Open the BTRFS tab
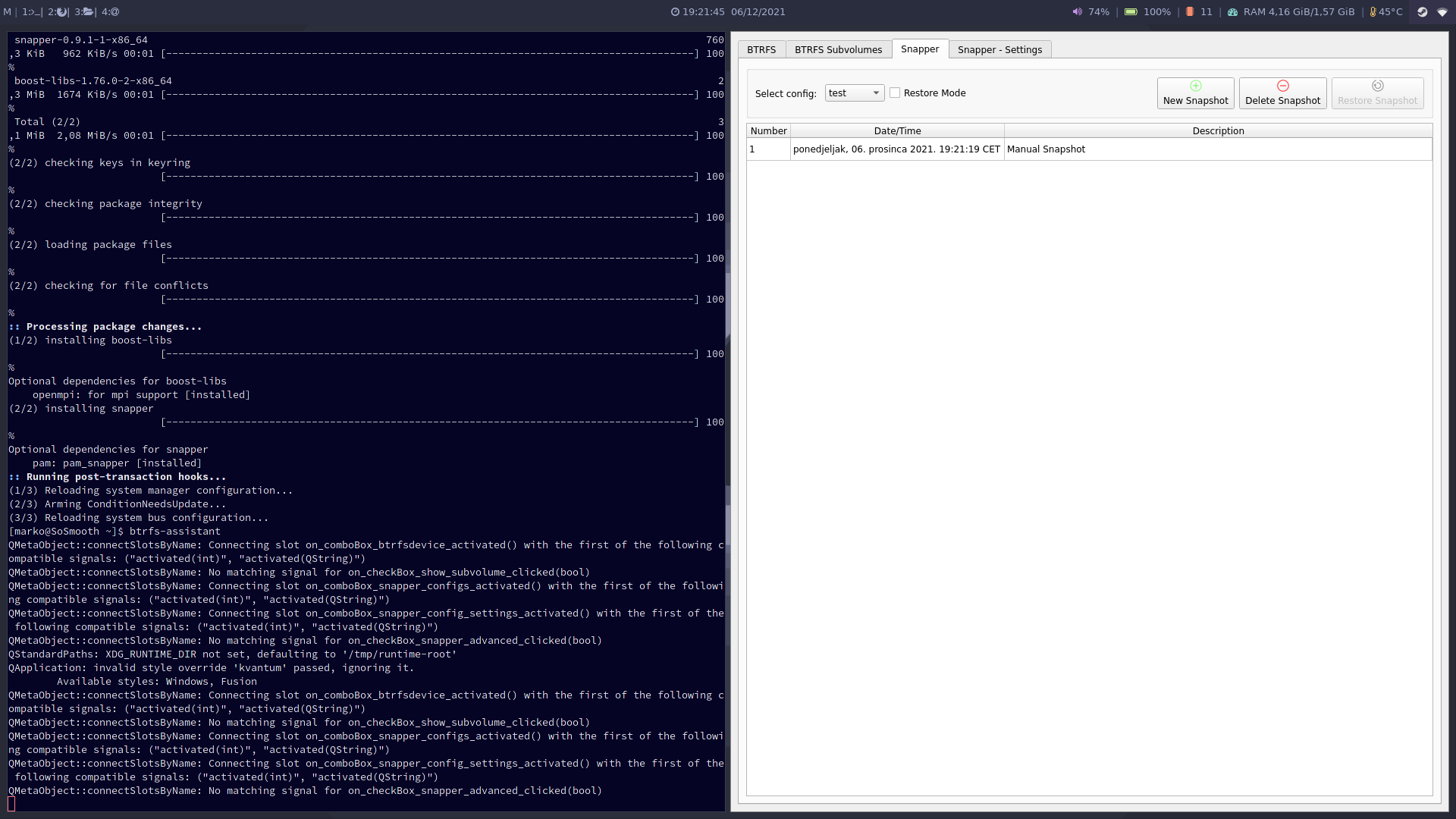This screenshot has height=819, width=1456. [761, 50]
